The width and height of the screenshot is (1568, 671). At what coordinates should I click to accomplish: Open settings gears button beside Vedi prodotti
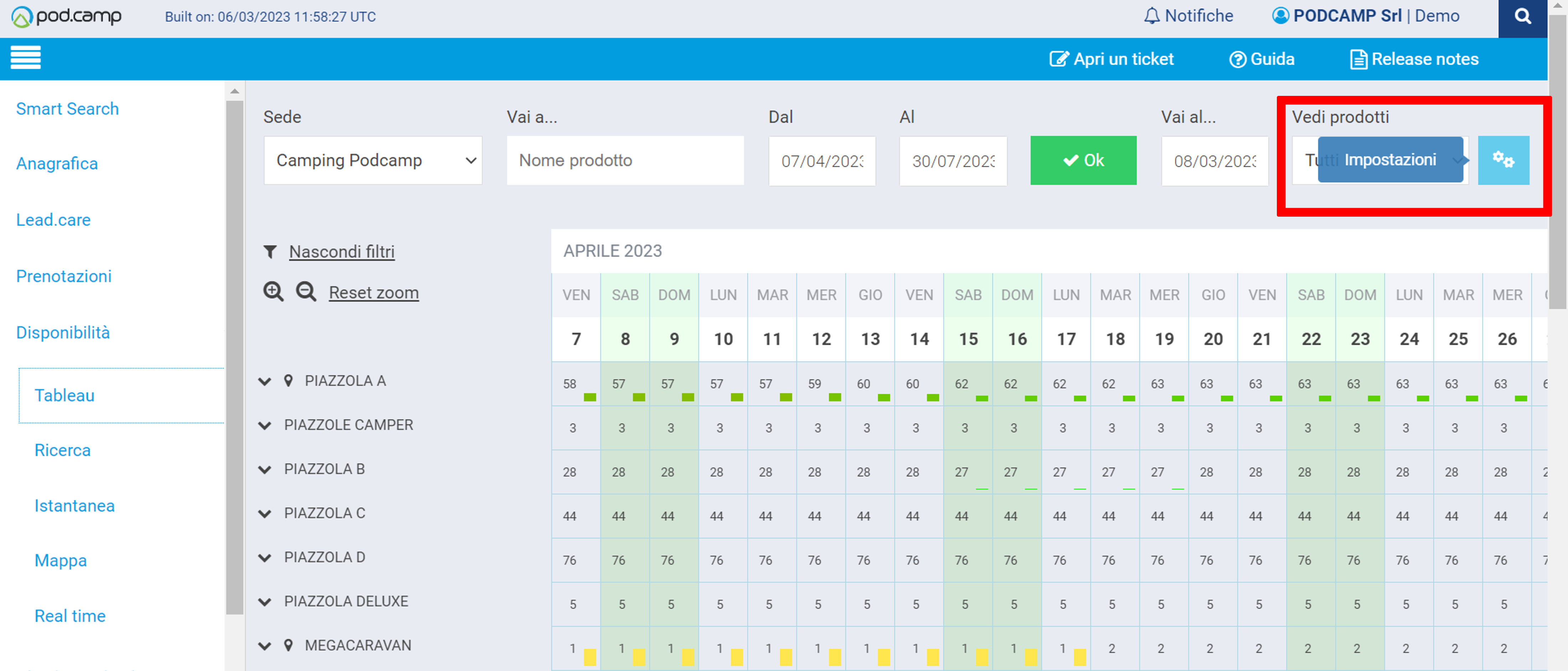[1503, 160]
